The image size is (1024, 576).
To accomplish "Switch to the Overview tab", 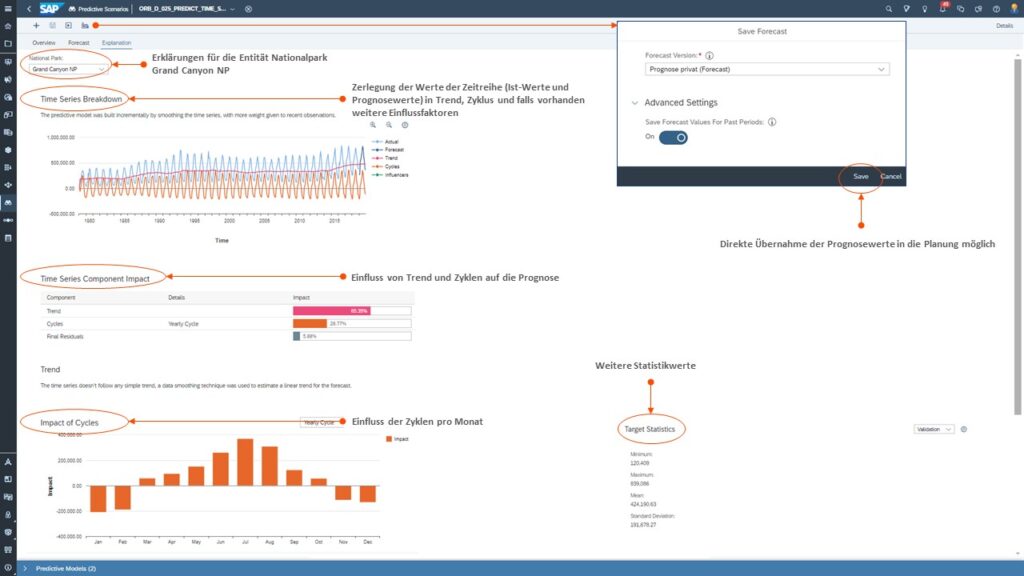I will tap(43, 43).
